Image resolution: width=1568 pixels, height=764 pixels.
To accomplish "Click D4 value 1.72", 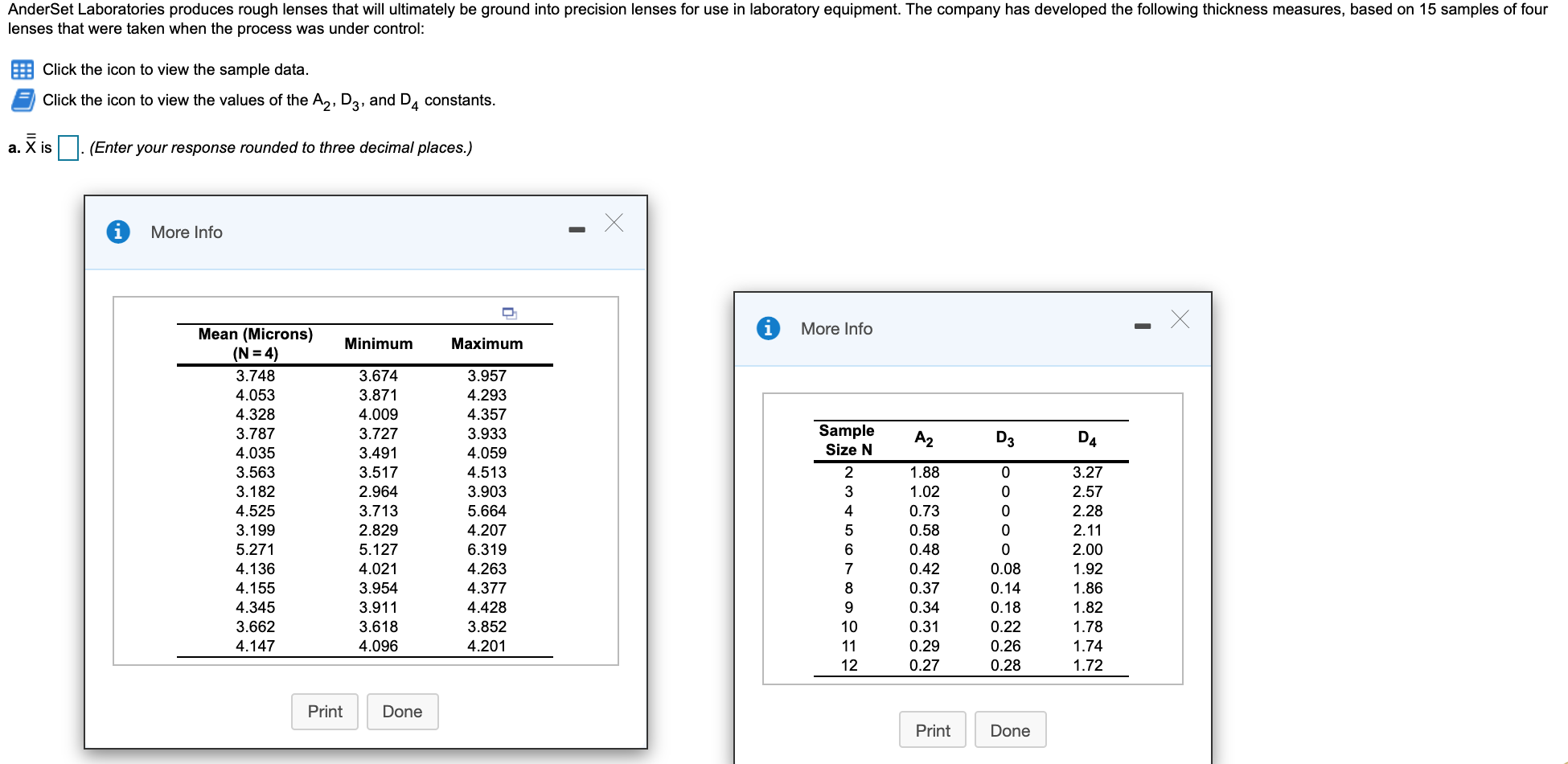I will [x=1088, y=665].
